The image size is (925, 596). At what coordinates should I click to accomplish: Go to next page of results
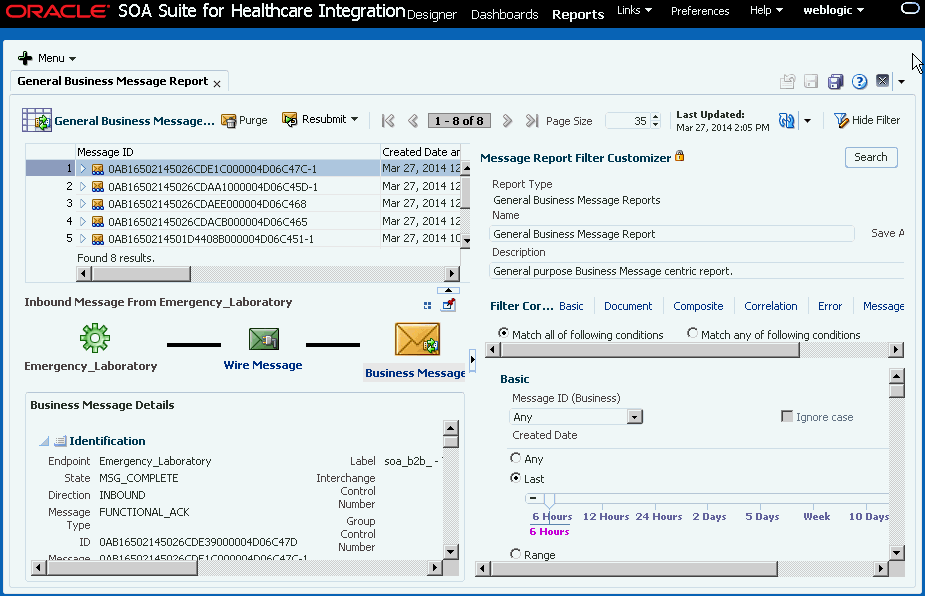507,121
